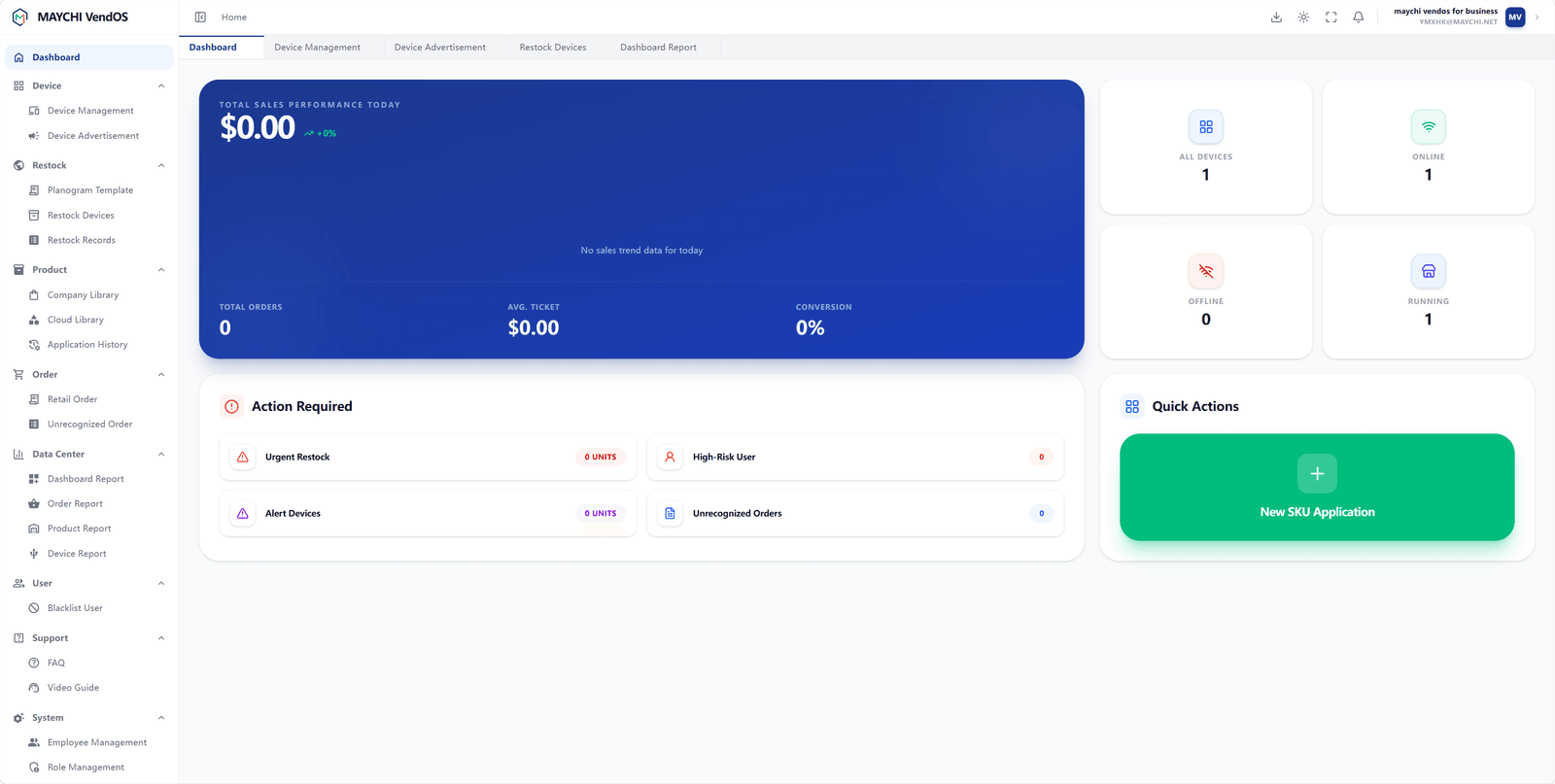
Task: Click the Running store icon
Action: (1429, 271)
